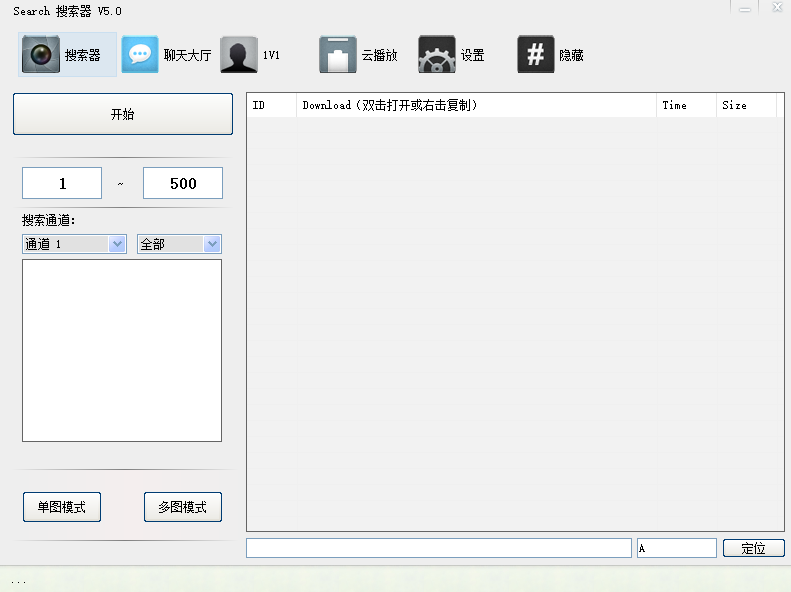This screenshot has height=592, width=791.
Task: Open the 云播放 cloud play icon
Action: 337,54
